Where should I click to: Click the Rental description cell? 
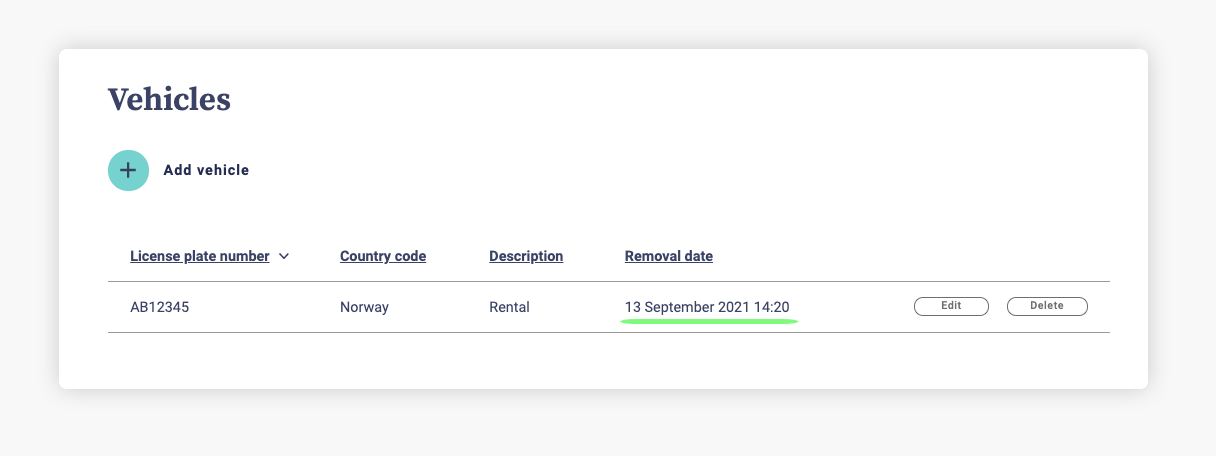pyautogui.click(x=509, y=307)
